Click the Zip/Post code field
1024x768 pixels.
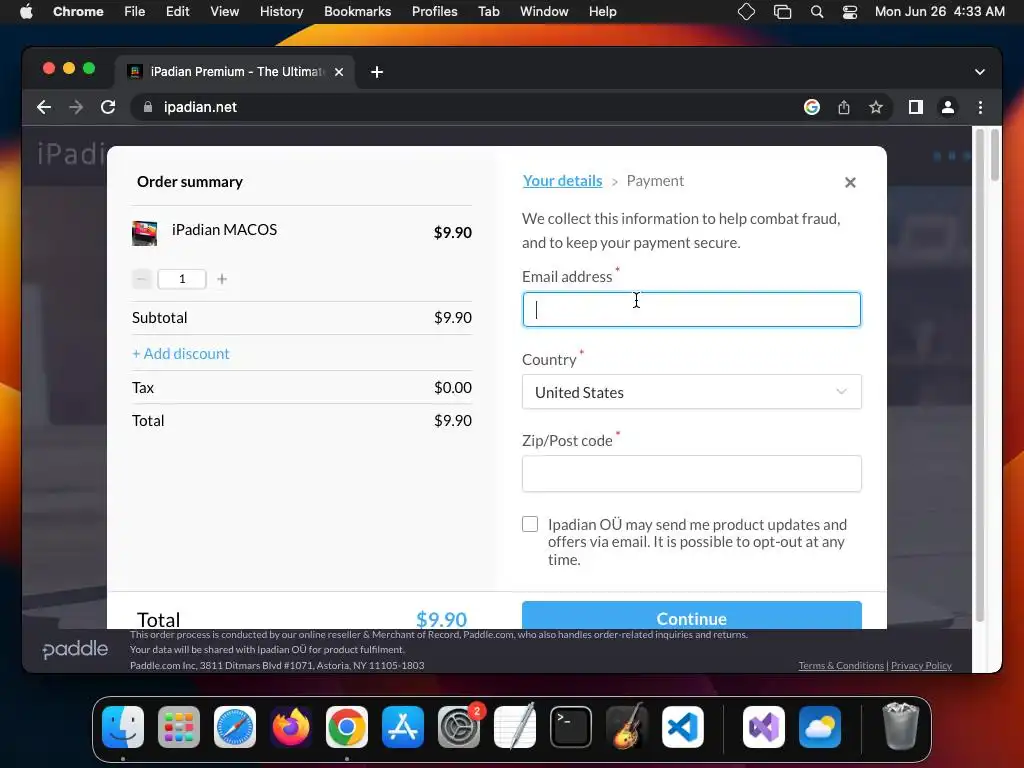[x=692, y=473]
